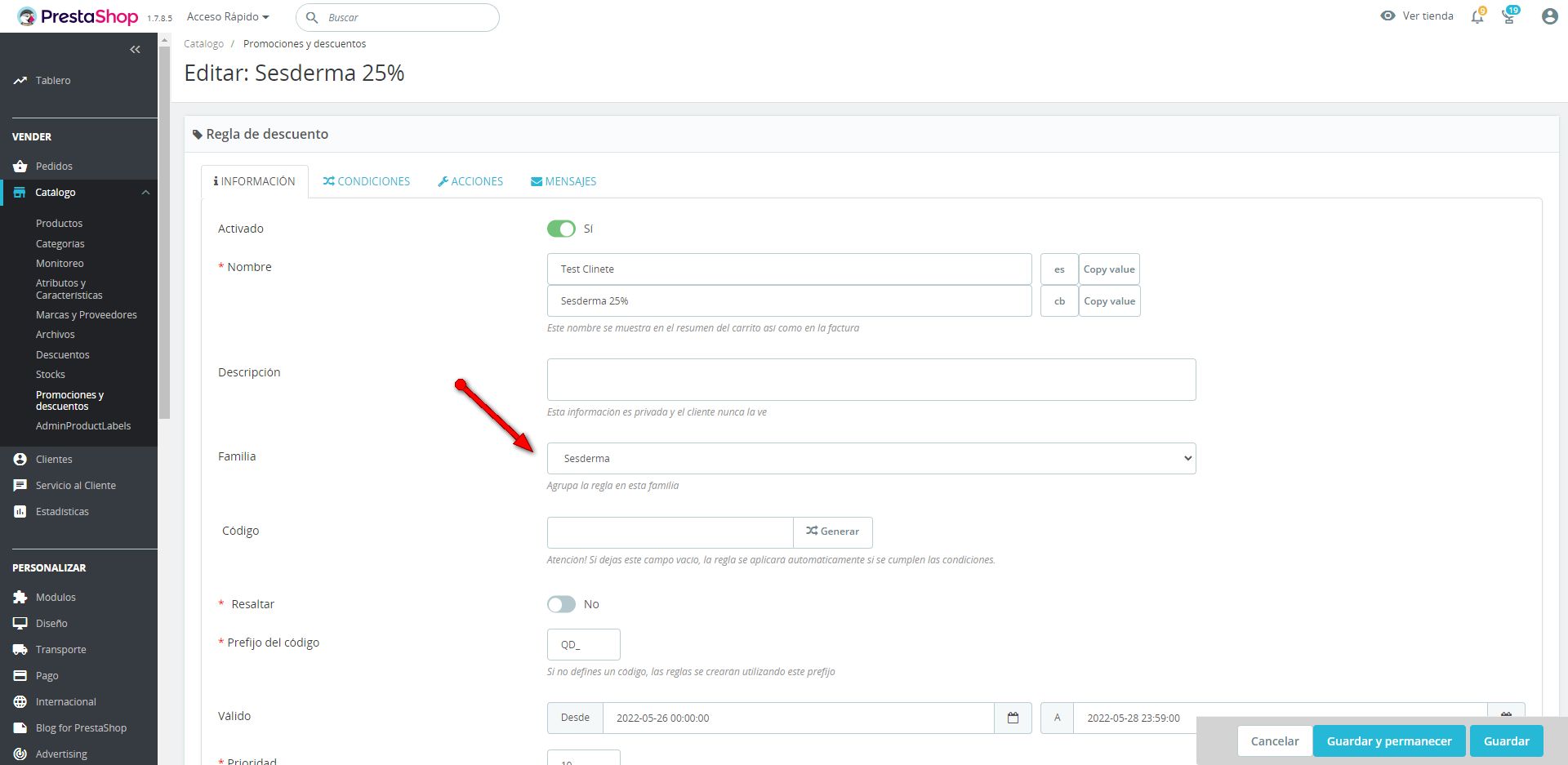Open the calendar picker for Desde date
Image resolution: width=1568 pixels, height=765 pixels.
[x=1013, y=718]
